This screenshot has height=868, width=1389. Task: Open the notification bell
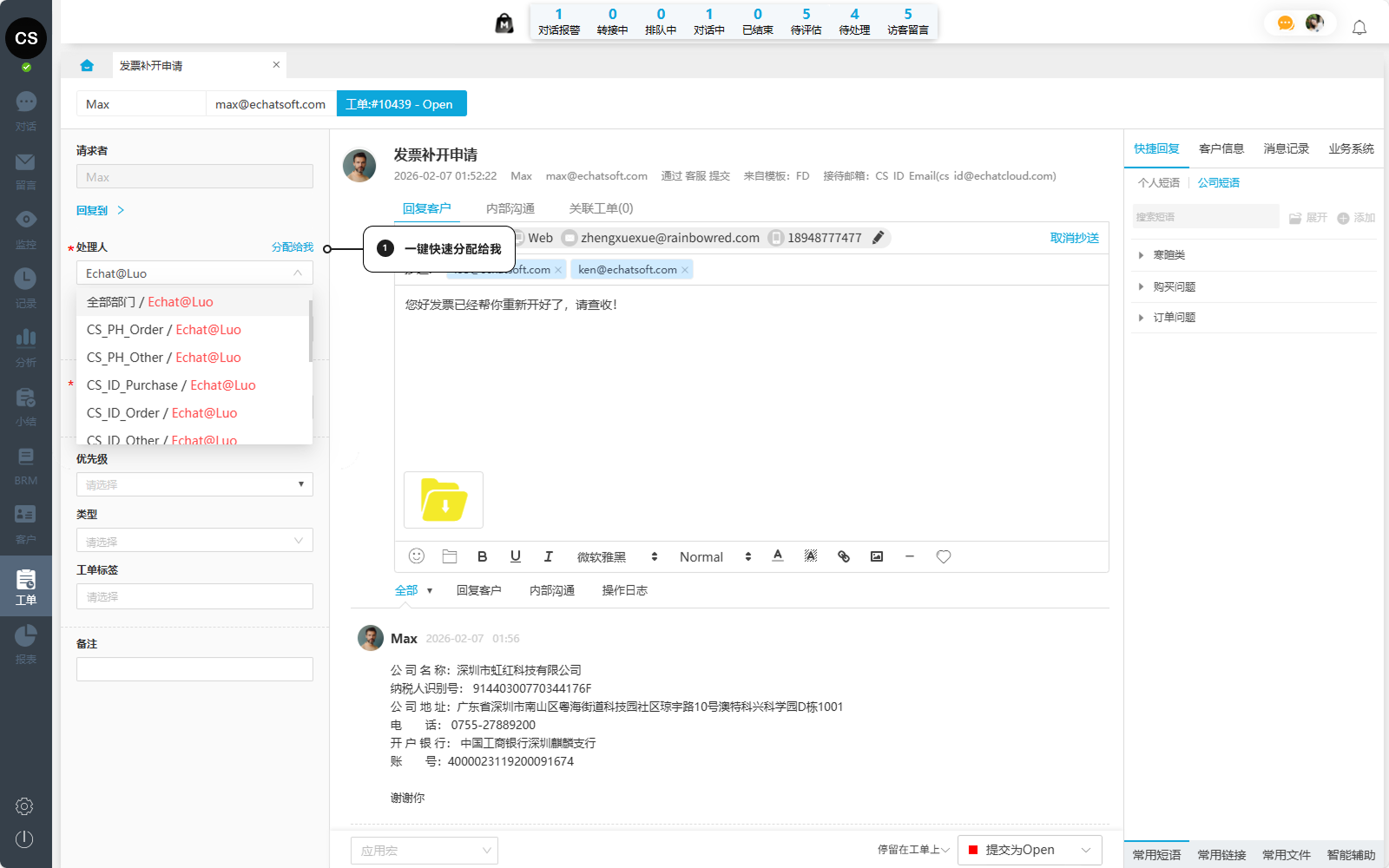click(1359, 28)
